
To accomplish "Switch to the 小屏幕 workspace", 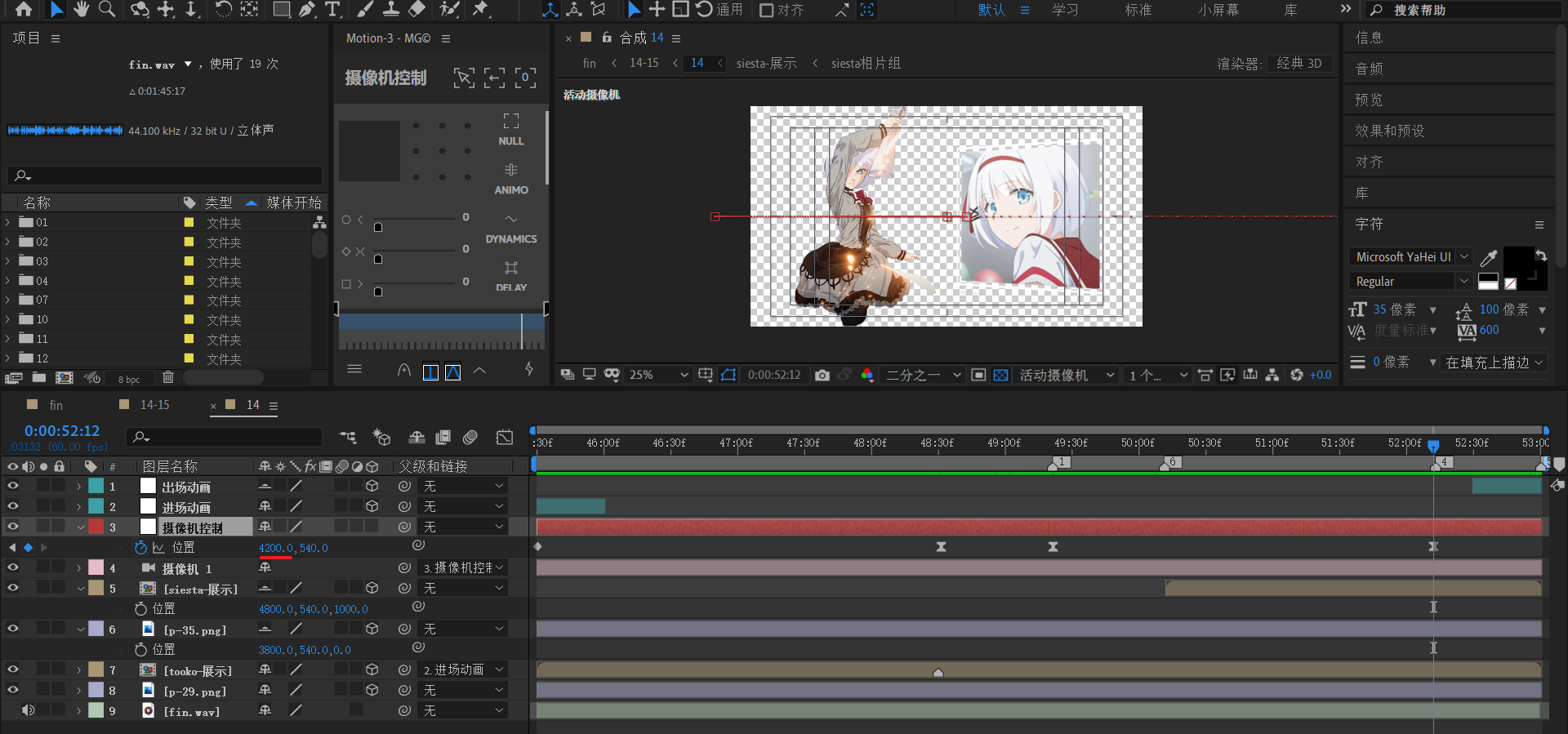I will tap(1218, 10).
